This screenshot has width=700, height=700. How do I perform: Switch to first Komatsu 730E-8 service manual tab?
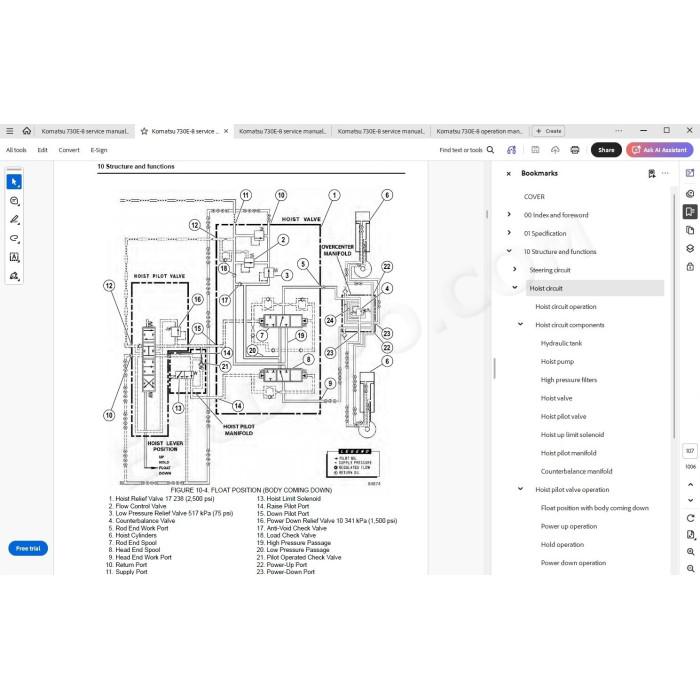click(x=84, y=131)
